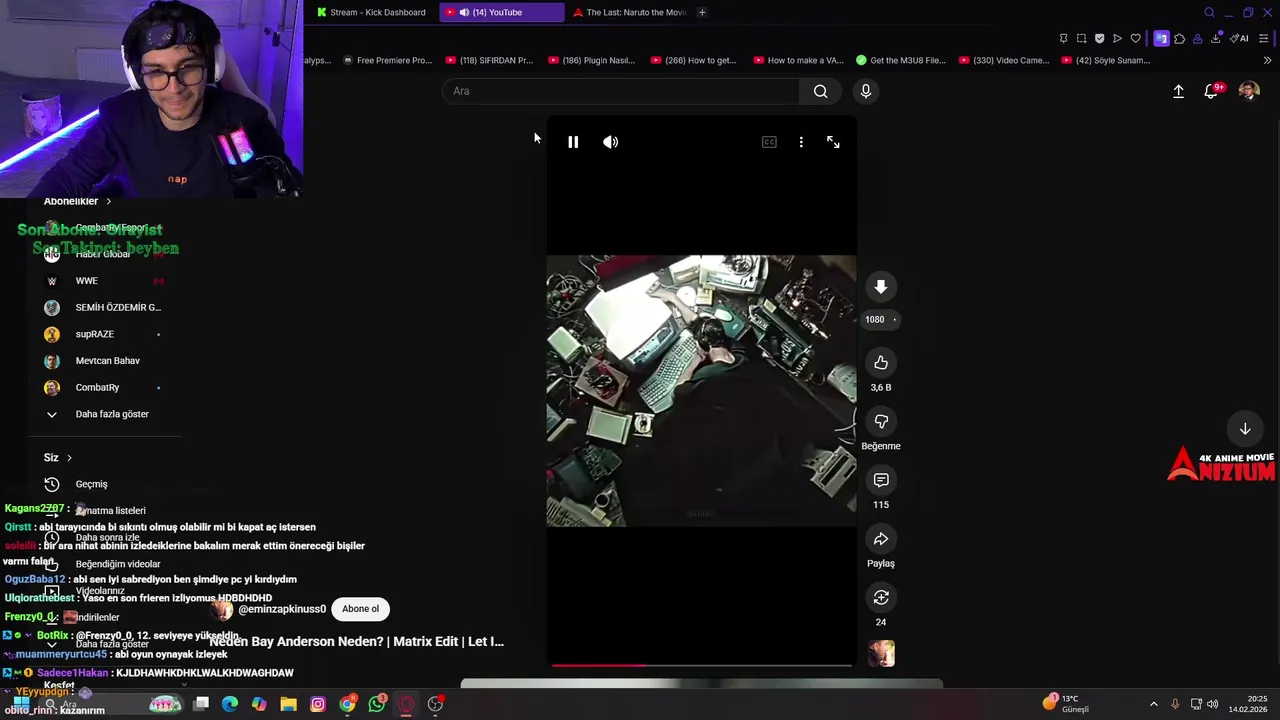Open the YouTube account avatar menu

(x=1249, y=91)
